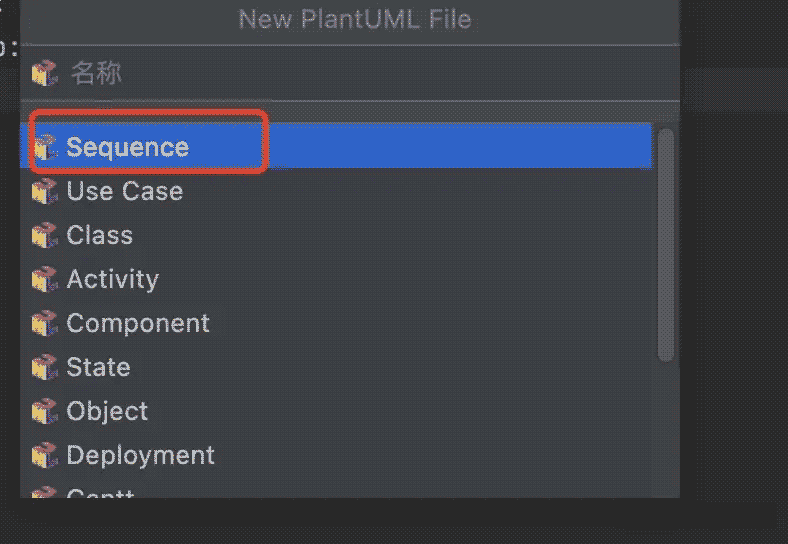This screenshot has height=544, width=788.
Task: Click the Class item icon
Action: 45,235
